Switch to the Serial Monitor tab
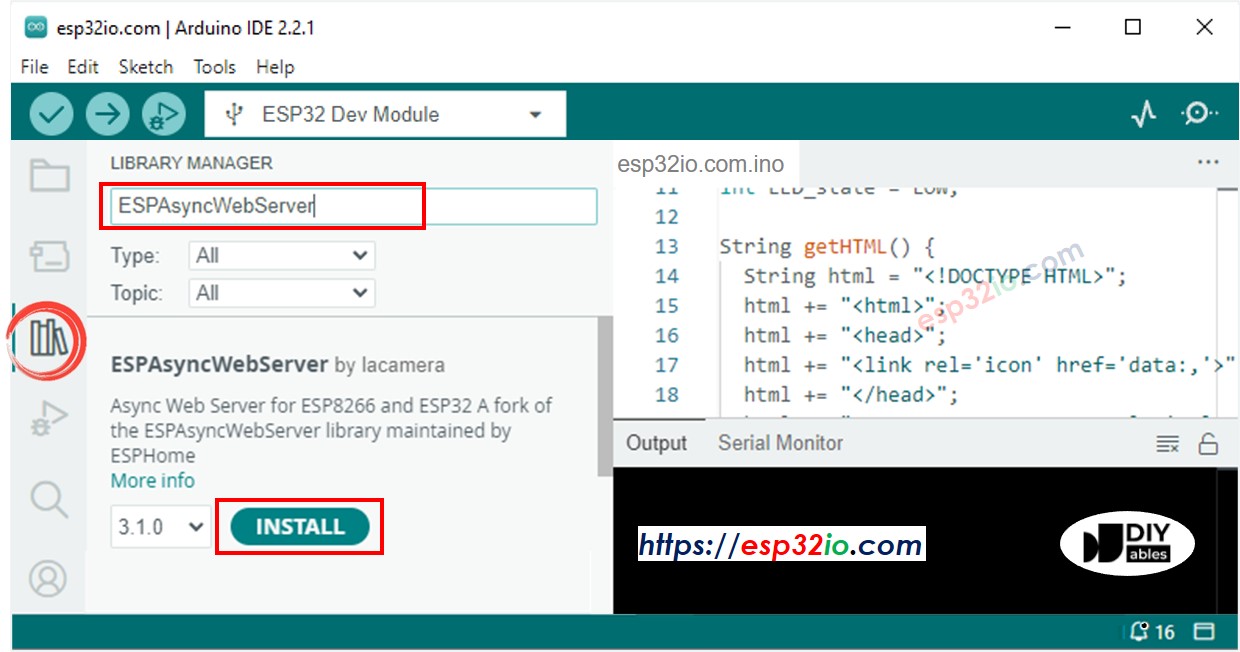Image resolution: width=1240 pixels, height=652 pixels. click(780, 443)
